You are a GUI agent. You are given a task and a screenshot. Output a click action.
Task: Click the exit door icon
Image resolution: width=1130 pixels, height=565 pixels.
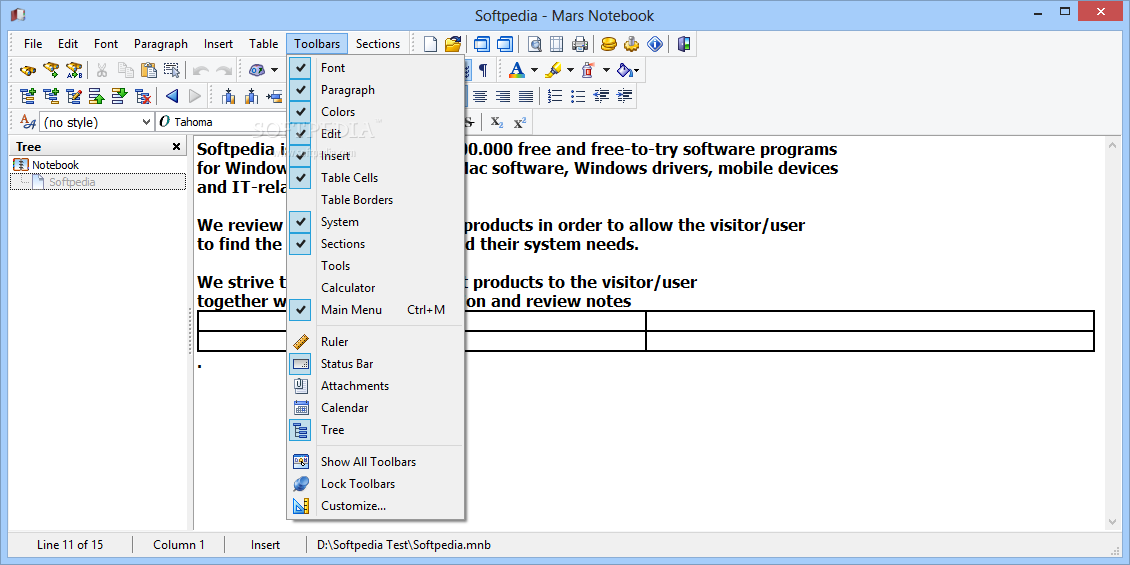click(684, 45)
